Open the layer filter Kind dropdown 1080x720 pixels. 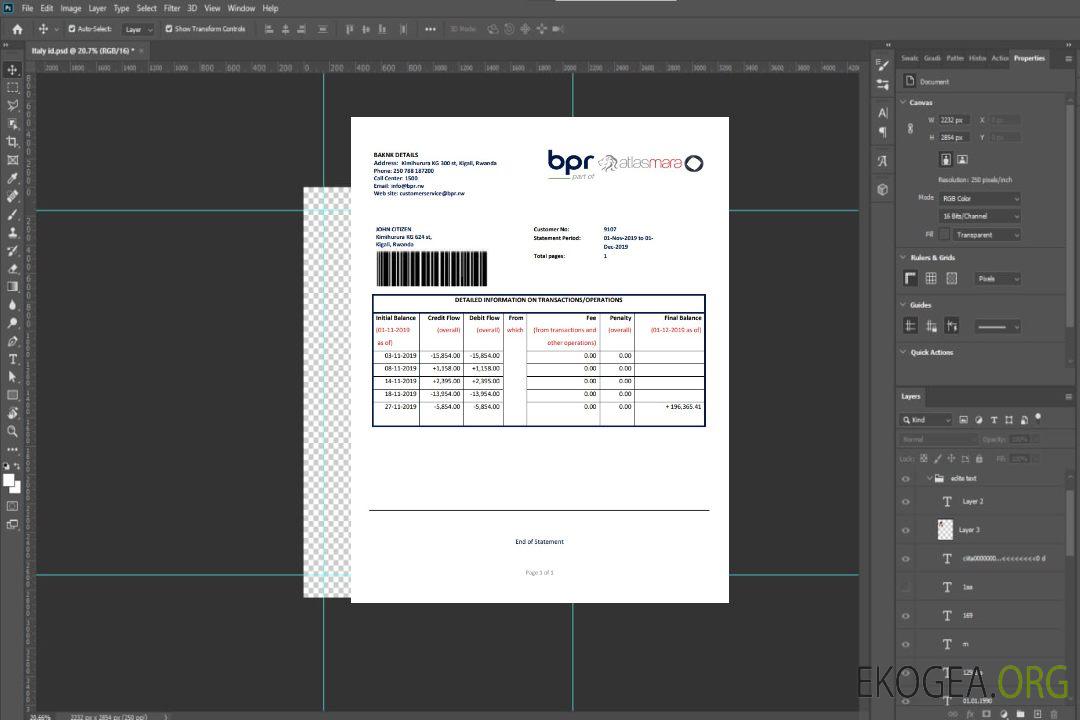coord(926,420)
